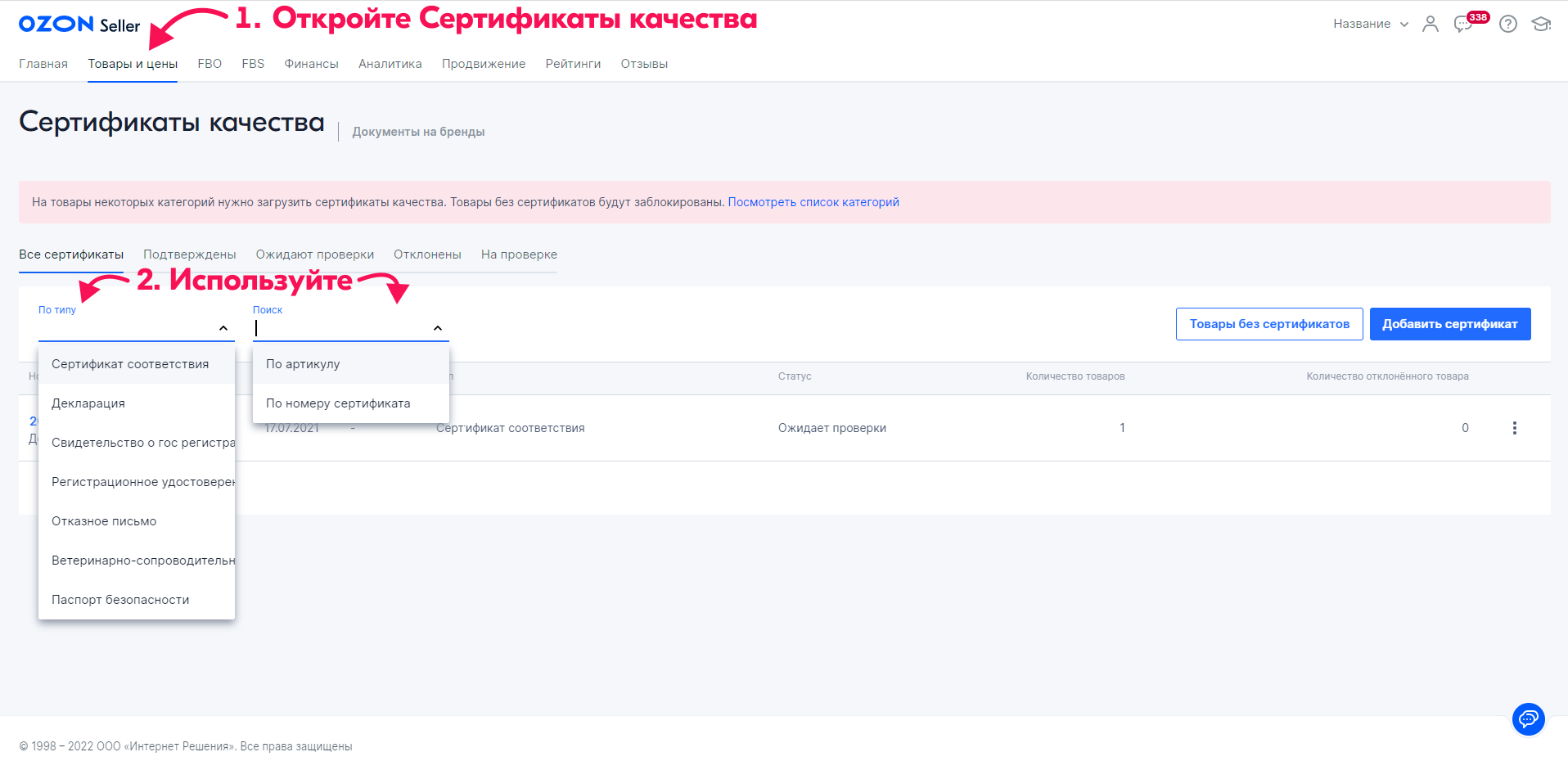Expand the 'Название' account dropdown
1568x770 pixels.
click(1370, 24)
